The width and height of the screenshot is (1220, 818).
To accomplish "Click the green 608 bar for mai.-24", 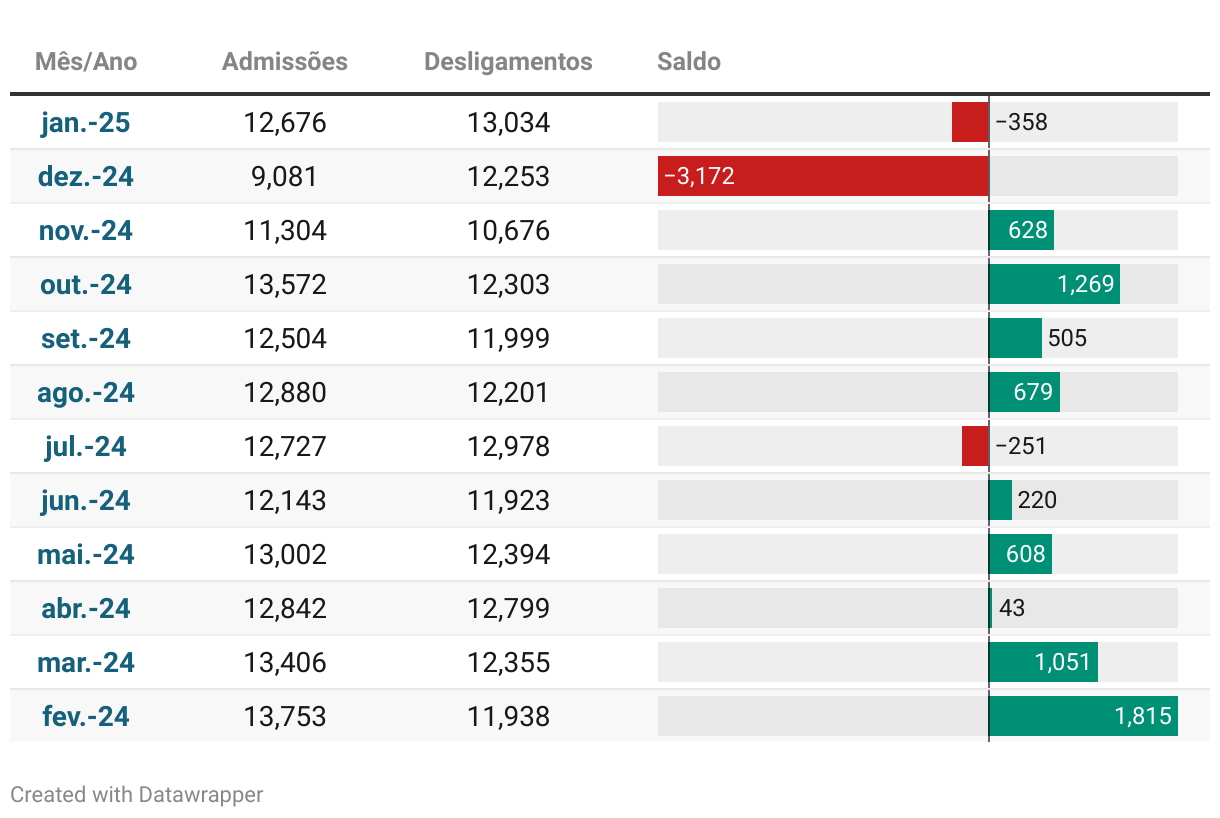I will (x=1020, y=555).
